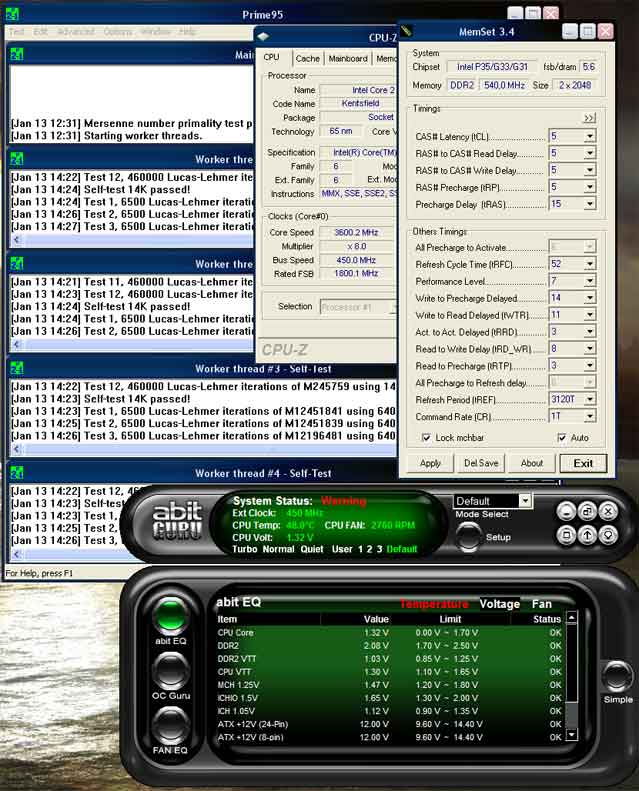The width and height of the screenshot is (639, 791).
Task: Select the green abit EQ round button
Action: [171, 615]
